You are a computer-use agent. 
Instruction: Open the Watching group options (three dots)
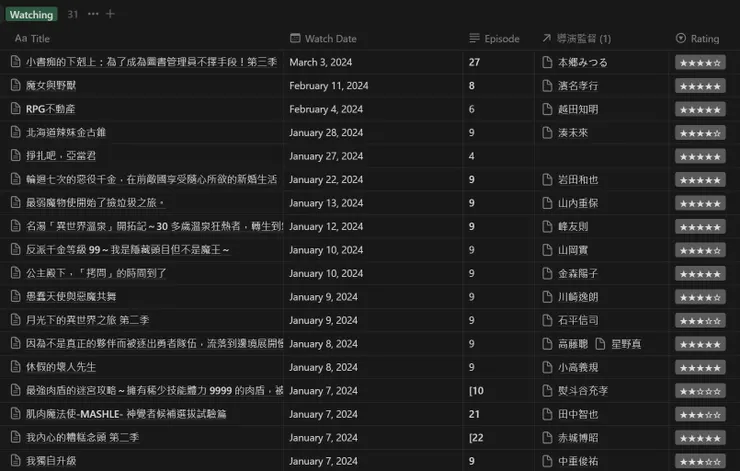(x=93, y=14)
